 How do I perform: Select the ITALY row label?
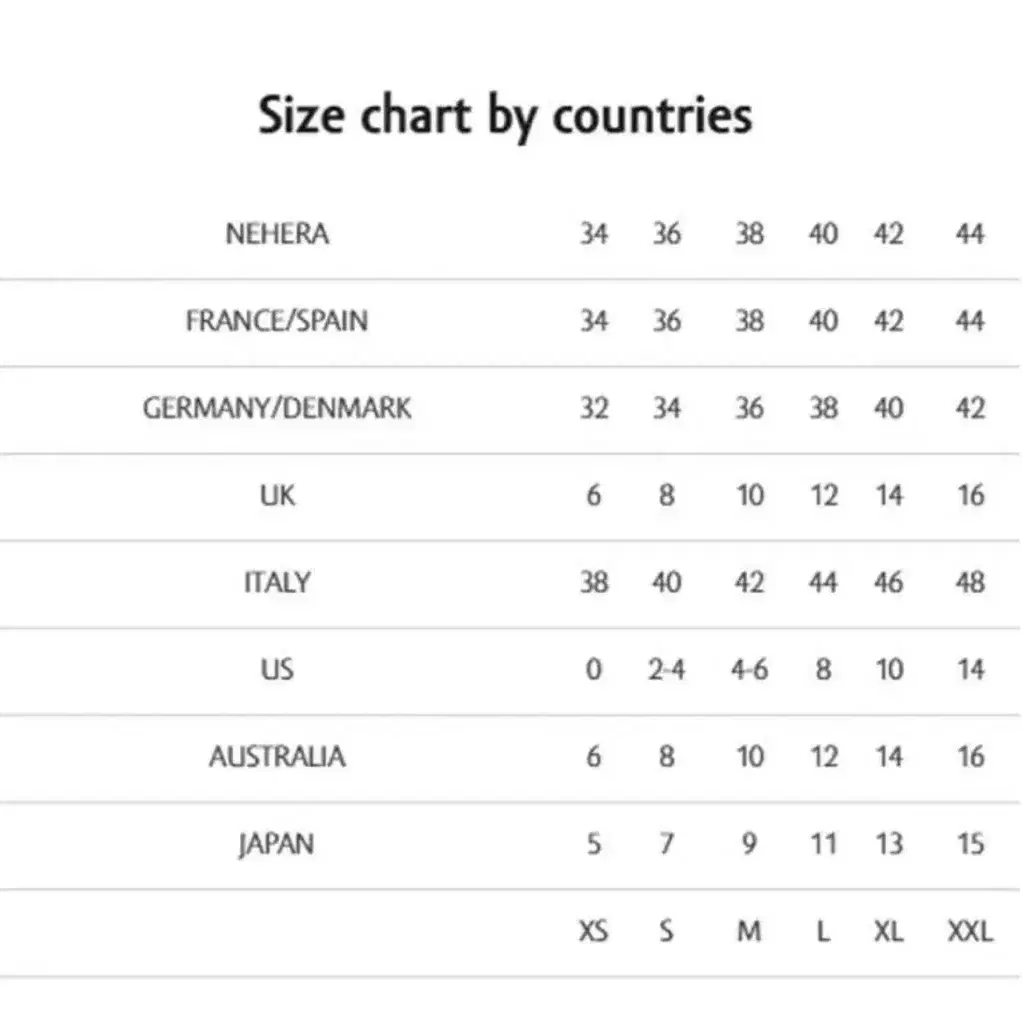277,582
